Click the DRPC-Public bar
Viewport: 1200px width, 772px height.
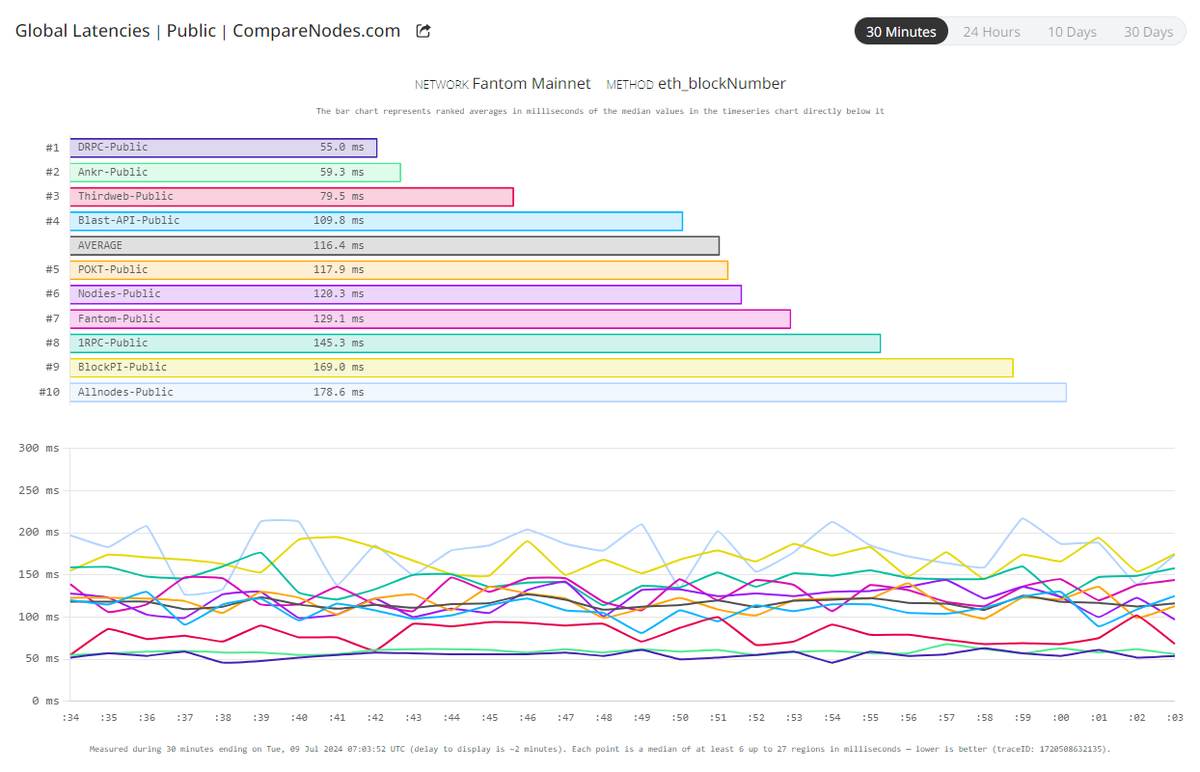pyautogui.click(x=223, y=147)
